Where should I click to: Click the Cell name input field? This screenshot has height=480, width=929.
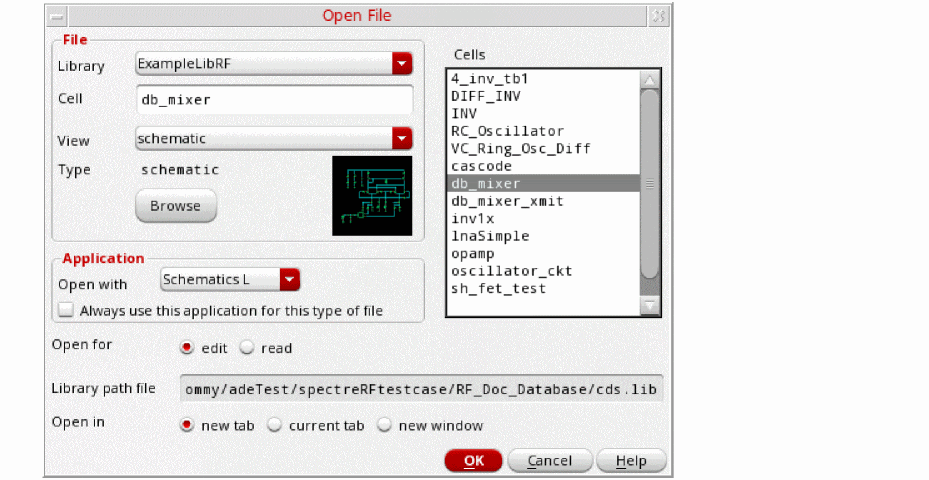274,100
